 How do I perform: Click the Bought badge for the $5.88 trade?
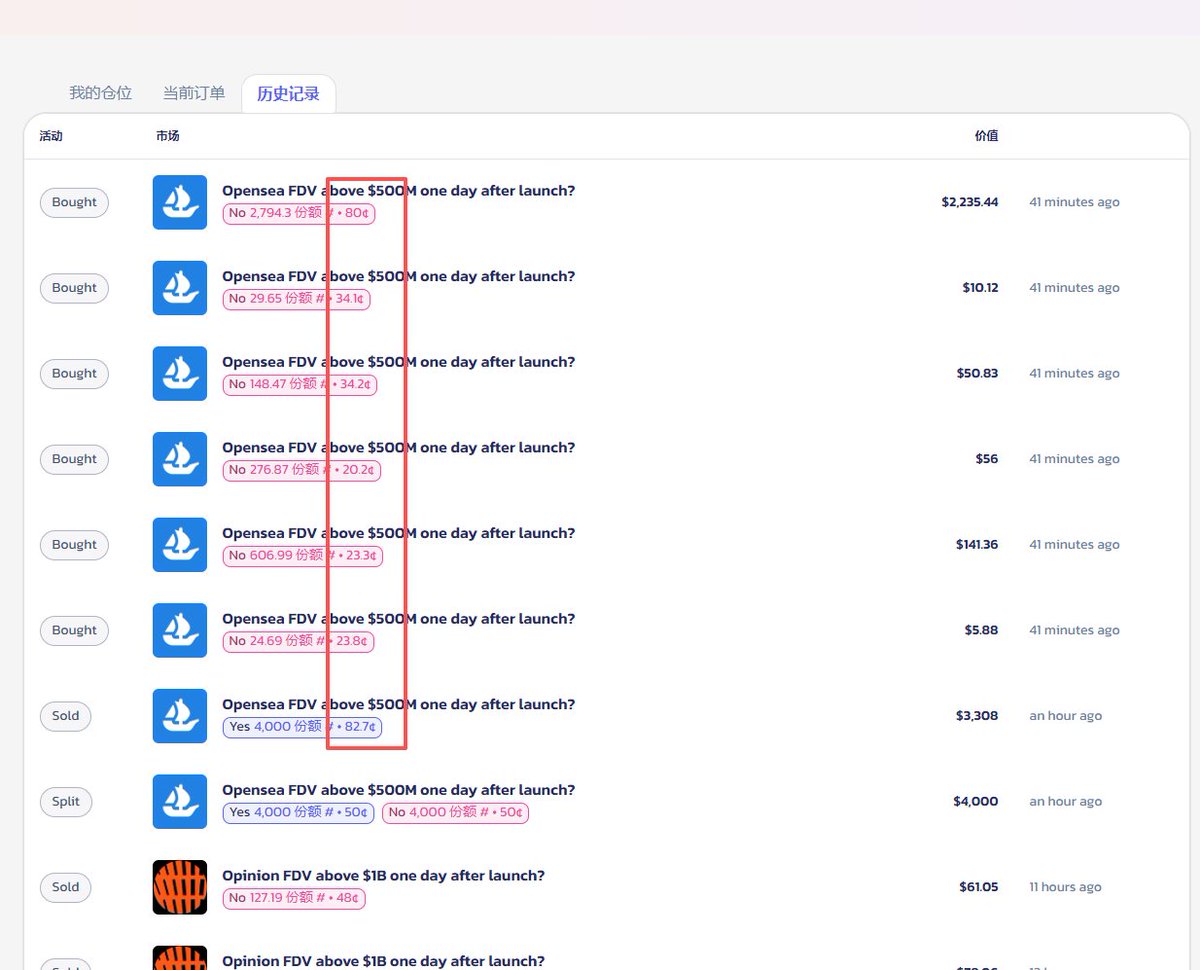point(74,630)
